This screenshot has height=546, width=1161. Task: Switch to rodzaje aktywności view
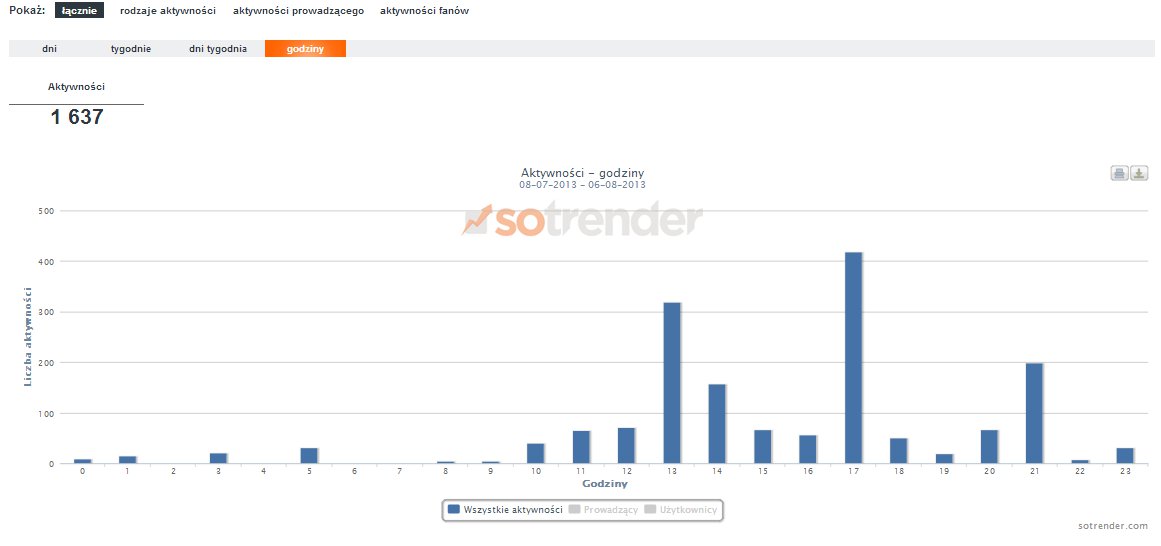(167, 11)
